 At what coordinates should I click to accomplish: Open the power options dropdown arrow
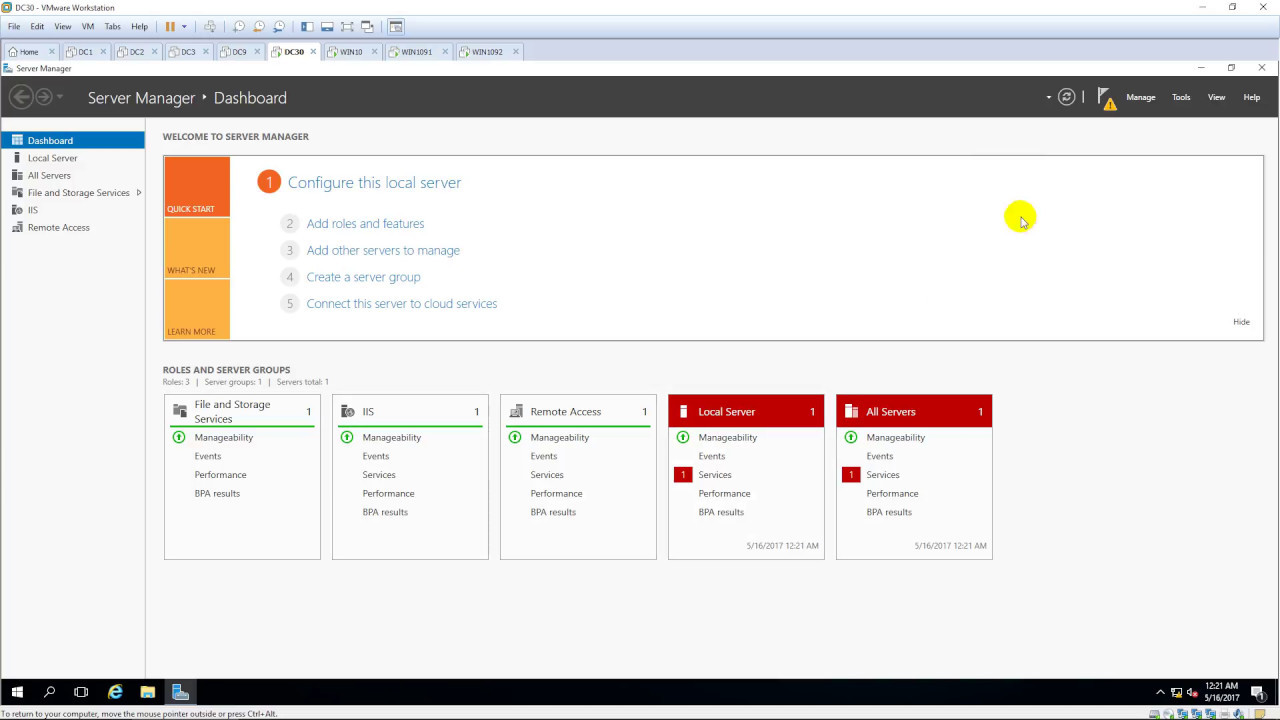[x=184, y=26]
